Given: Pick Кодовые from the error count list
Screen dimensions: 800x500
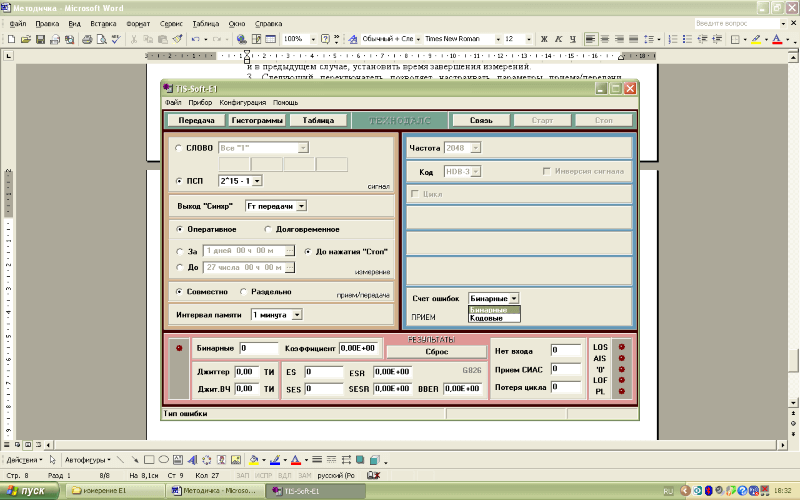Looking at the screenshot, I should point(494,318).
